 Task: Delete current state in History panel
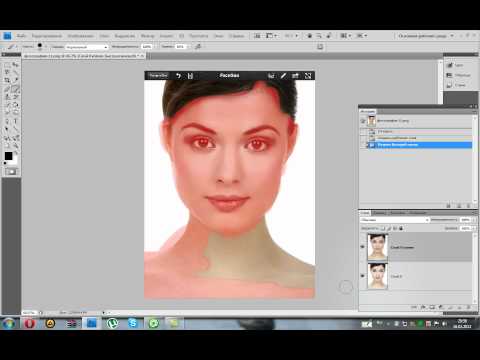coord(468,206)
